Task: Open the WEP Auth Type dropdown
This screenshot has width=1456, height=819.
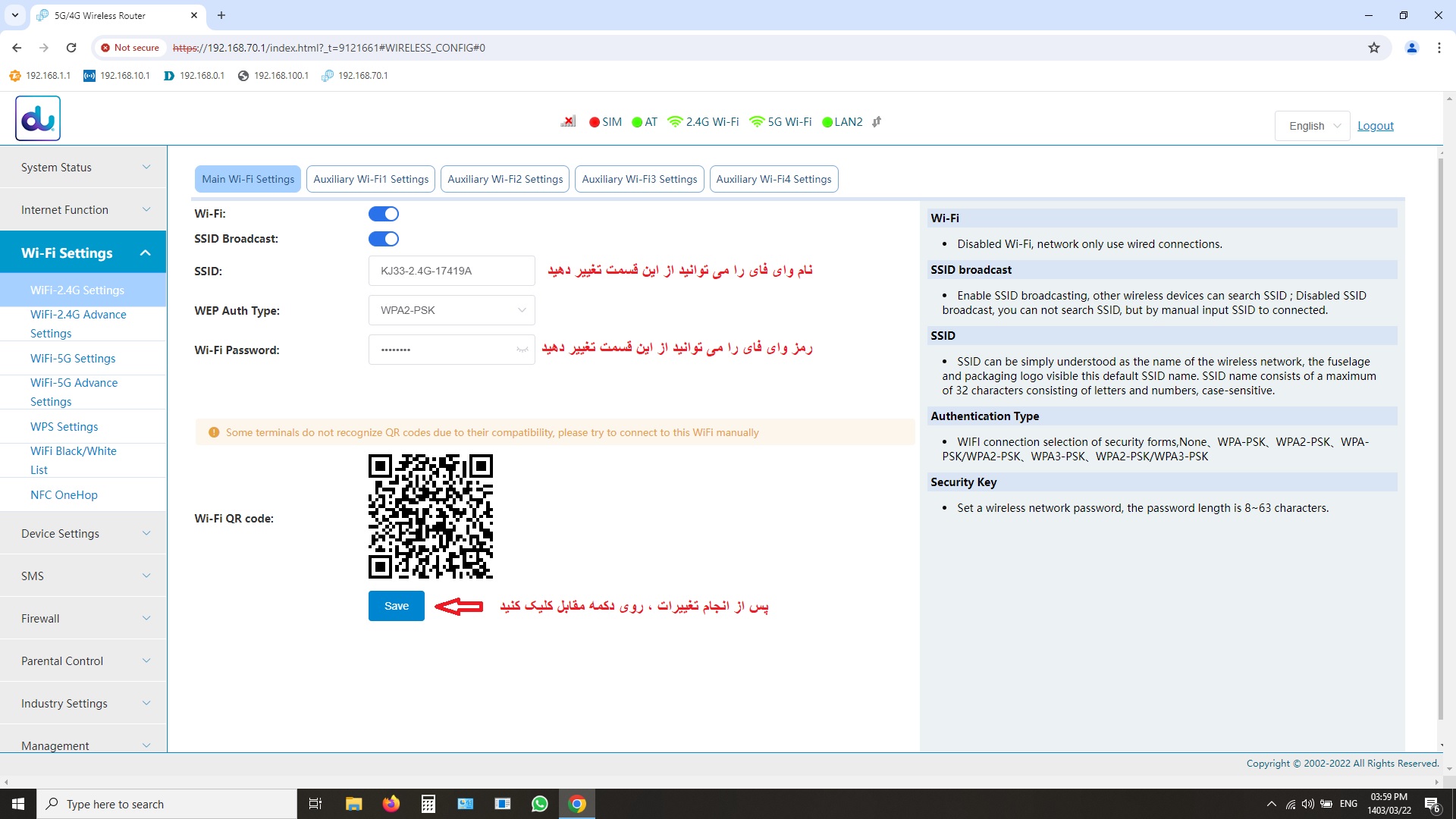Action: (x=452, y=310)
